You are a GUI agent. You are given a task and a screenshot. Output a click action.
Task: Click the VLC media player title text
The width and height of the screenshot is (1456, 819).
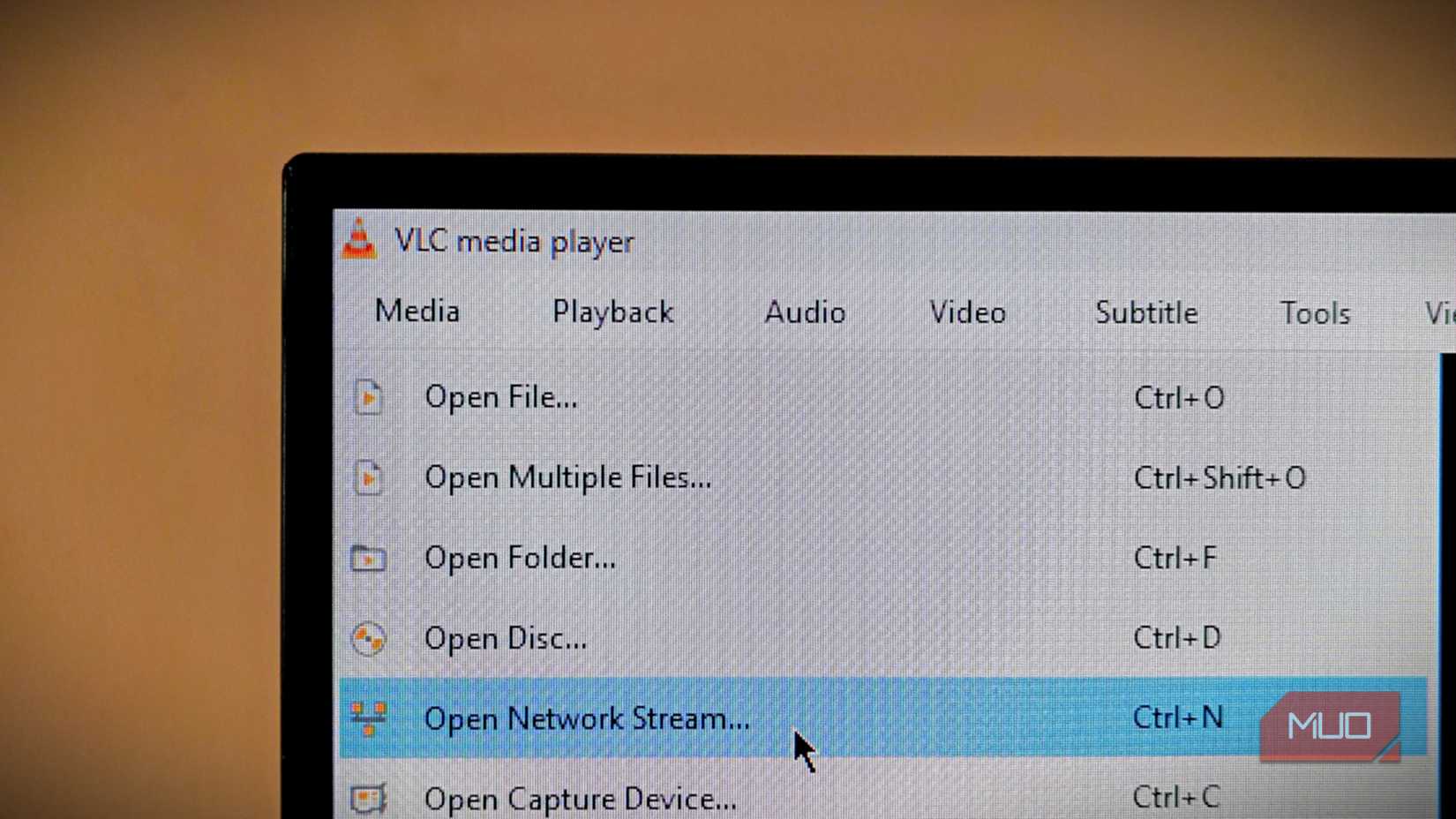coord(514,242)
